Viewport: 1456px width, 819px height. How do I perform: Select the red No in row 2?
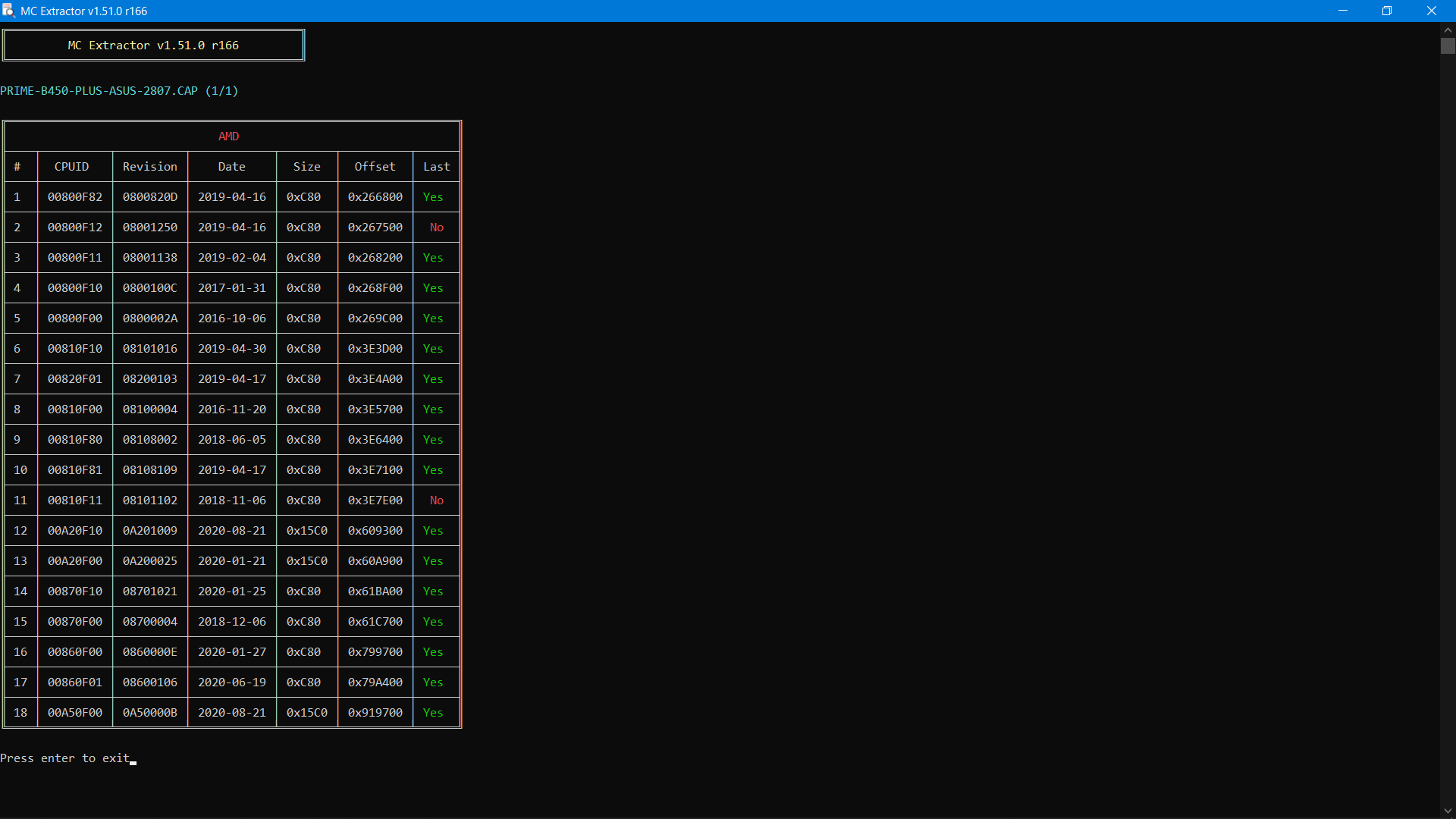436,227
